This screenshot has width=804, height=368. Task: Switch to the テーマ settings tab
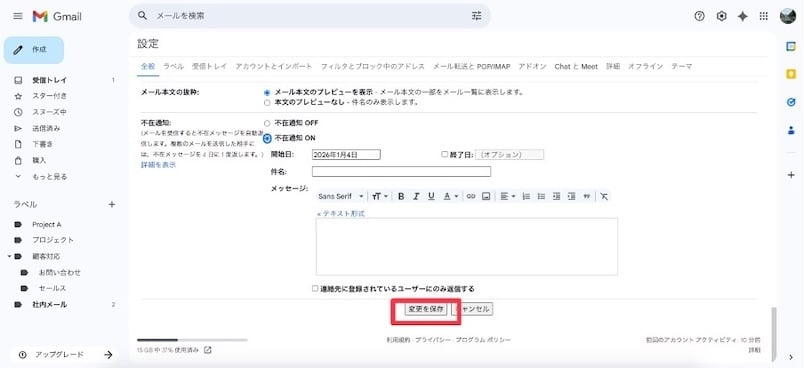pyautogui.click(x=682, y=67)
